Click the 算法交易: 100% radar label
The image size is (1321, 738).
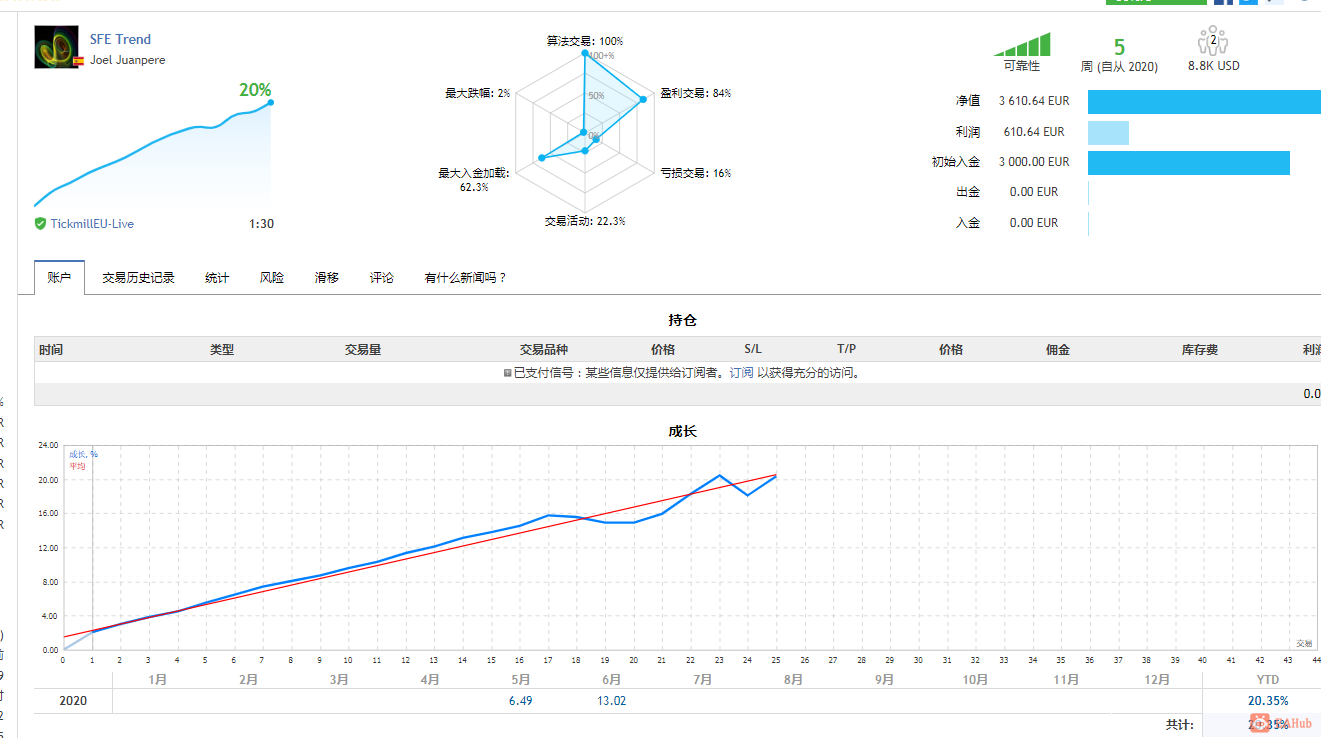(x=585, y=41)
